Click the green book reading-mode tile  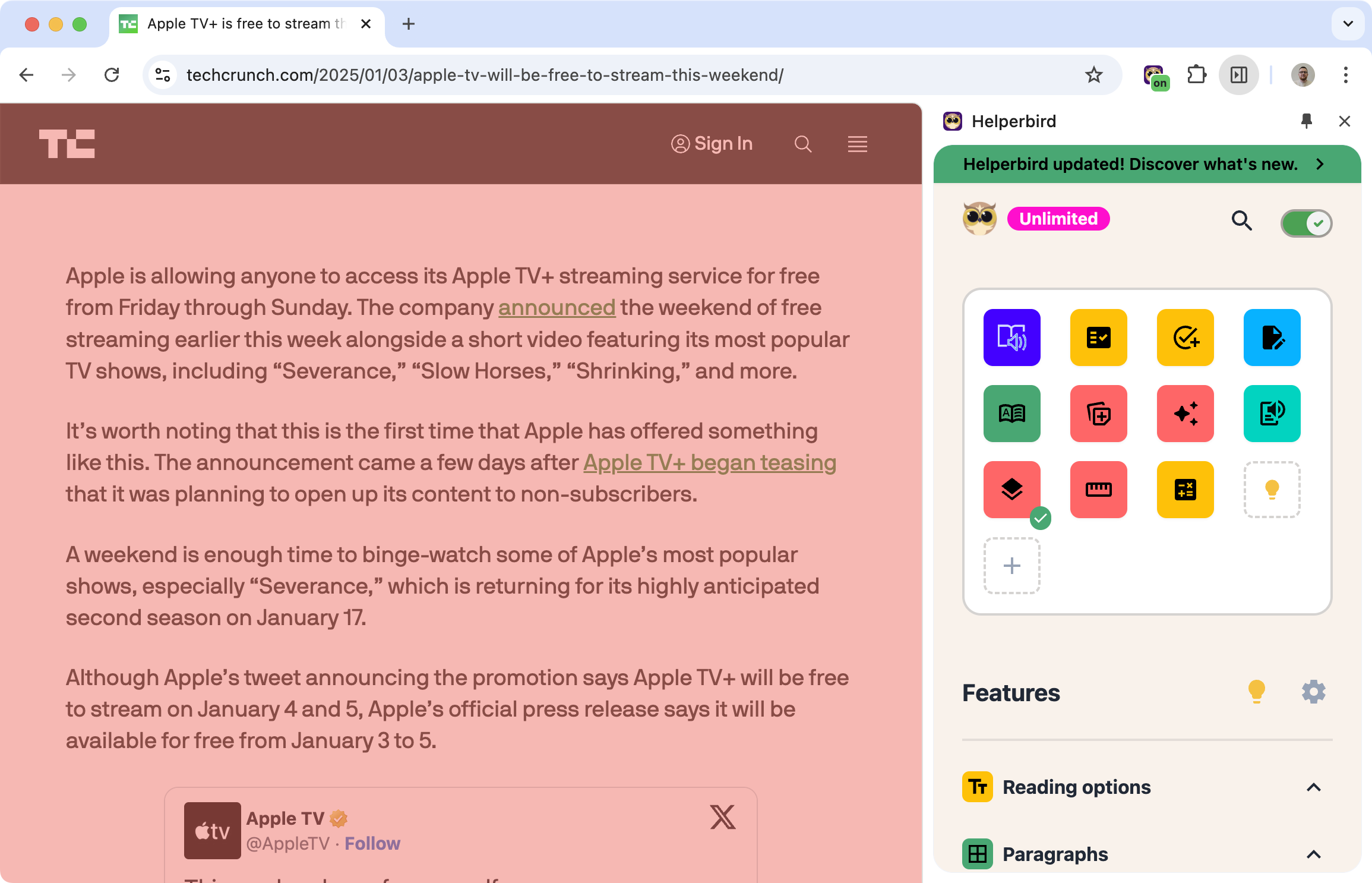[1011, 413]
